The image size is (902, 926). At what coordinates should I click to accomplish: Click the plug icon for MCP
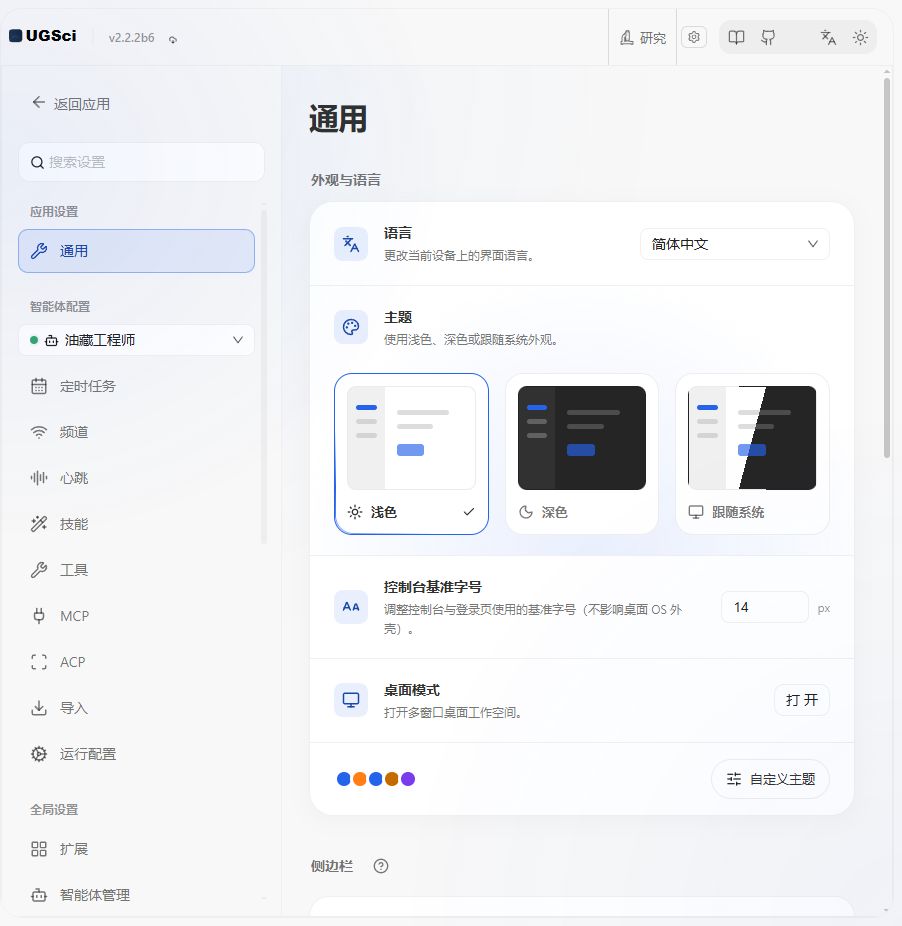(x=39, y=616)
